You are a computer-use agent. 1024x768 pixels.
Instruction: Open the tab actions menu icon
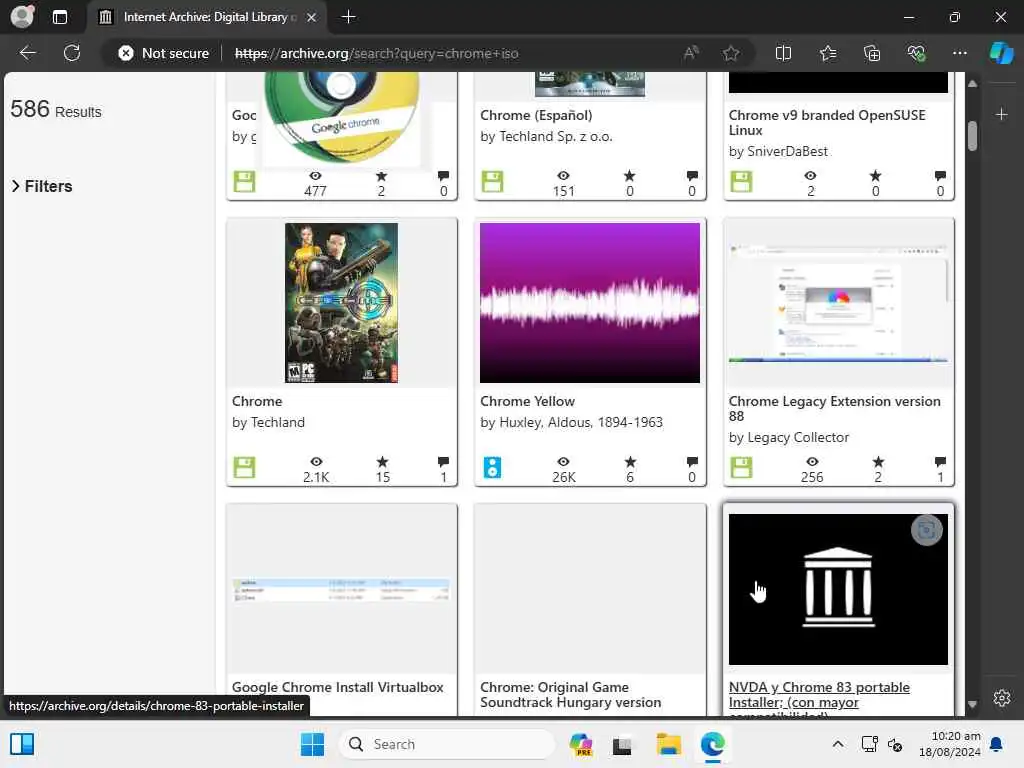pos(59,17)
